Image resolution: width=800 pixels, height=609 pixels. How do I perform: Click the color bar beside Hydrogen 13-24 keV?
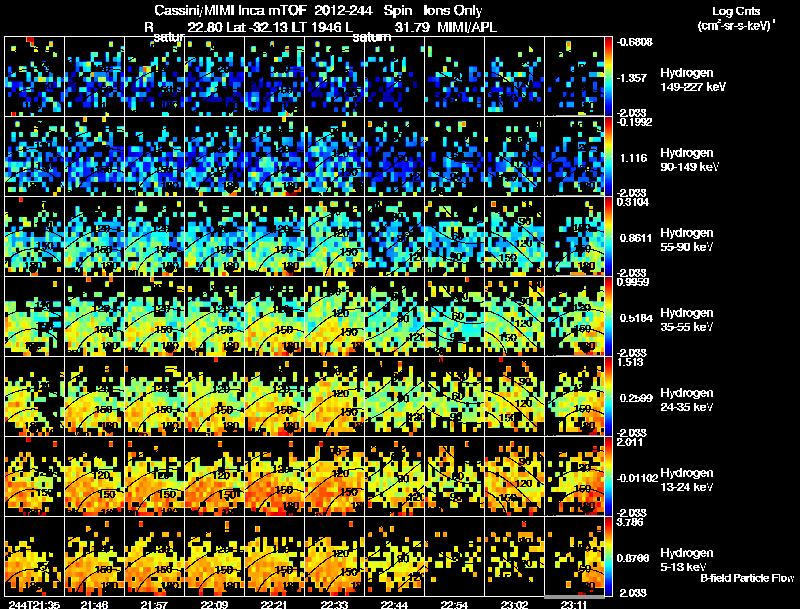coord(609,476)
